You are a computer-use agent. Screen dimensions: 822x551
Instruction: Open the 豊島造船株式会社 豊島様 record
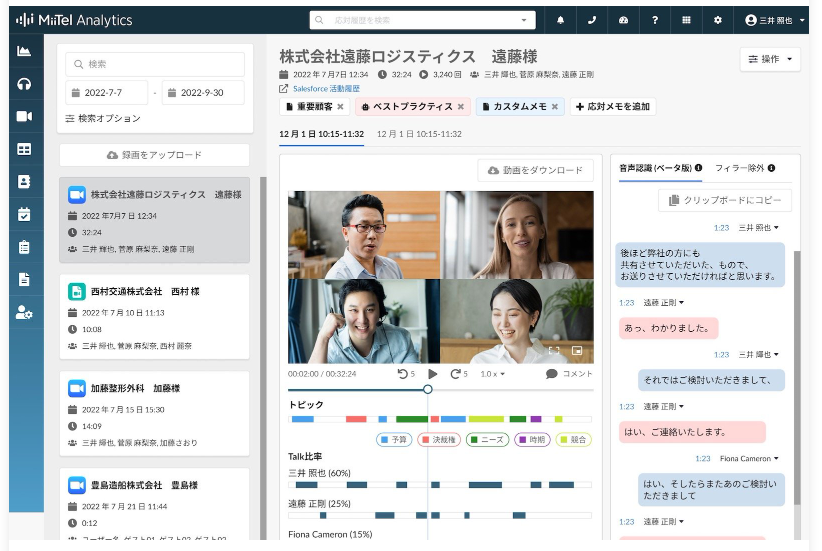click(x=155, y=504)
